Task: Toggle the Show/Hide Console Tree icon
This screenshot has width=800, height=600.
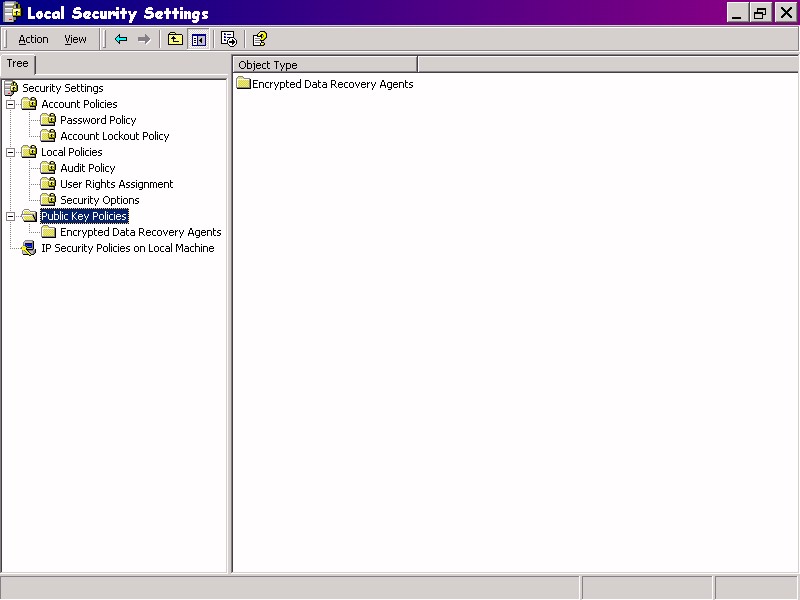Action: click(x=198, y=39)
